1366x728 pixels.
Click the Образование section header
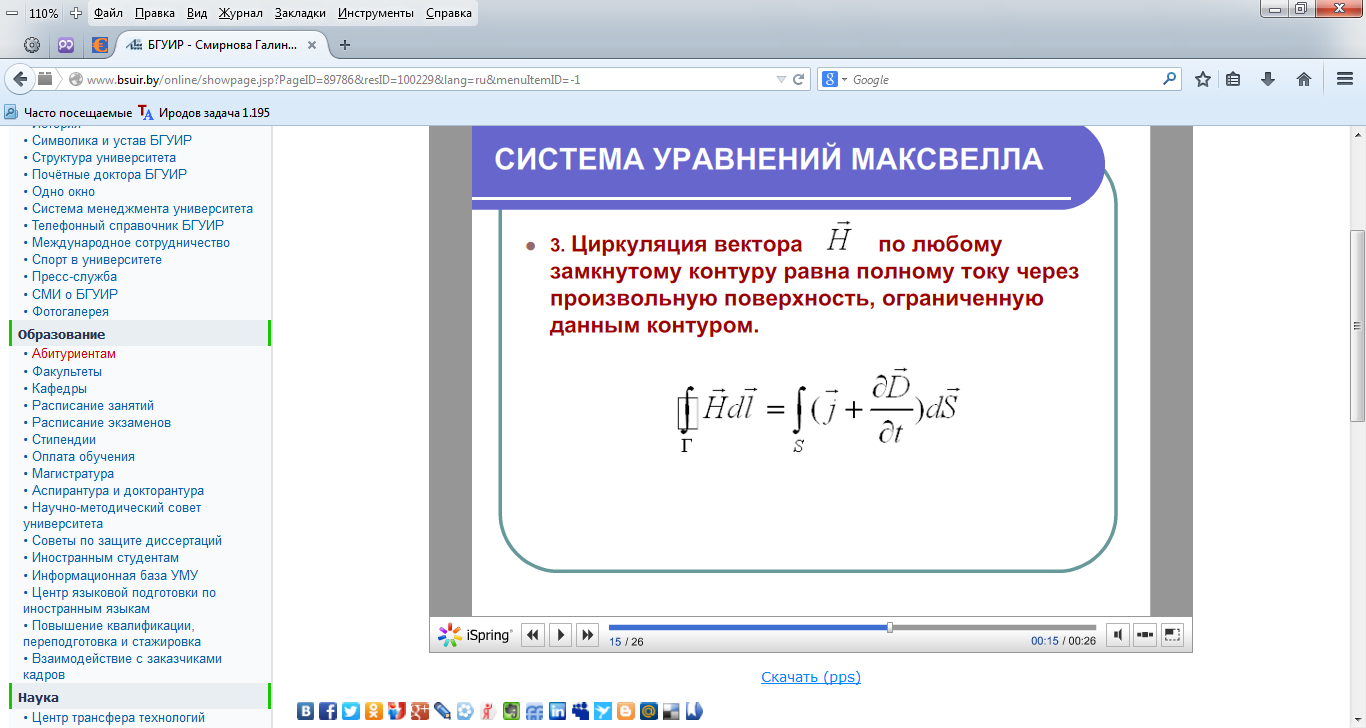pyautogui.click(x=140, y=334)
